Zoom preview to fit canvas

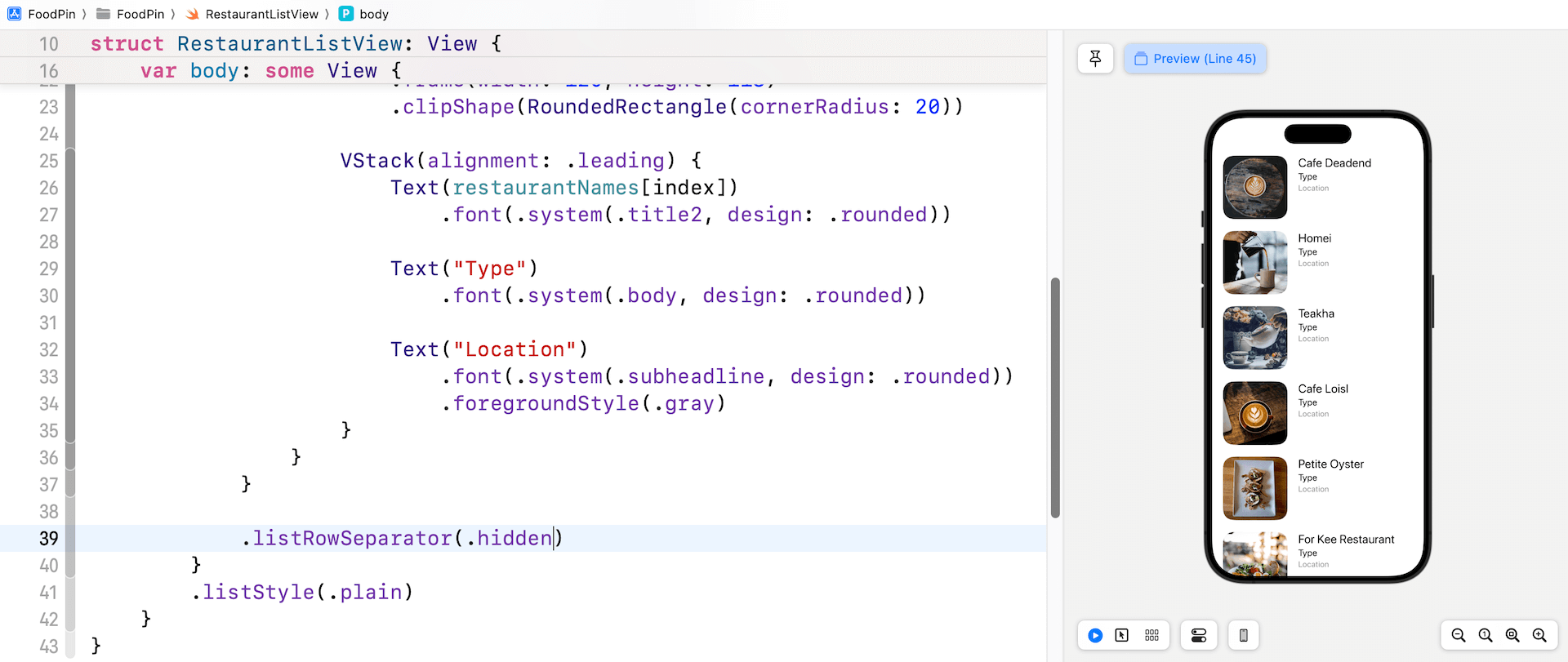(x=1512, y=635)
